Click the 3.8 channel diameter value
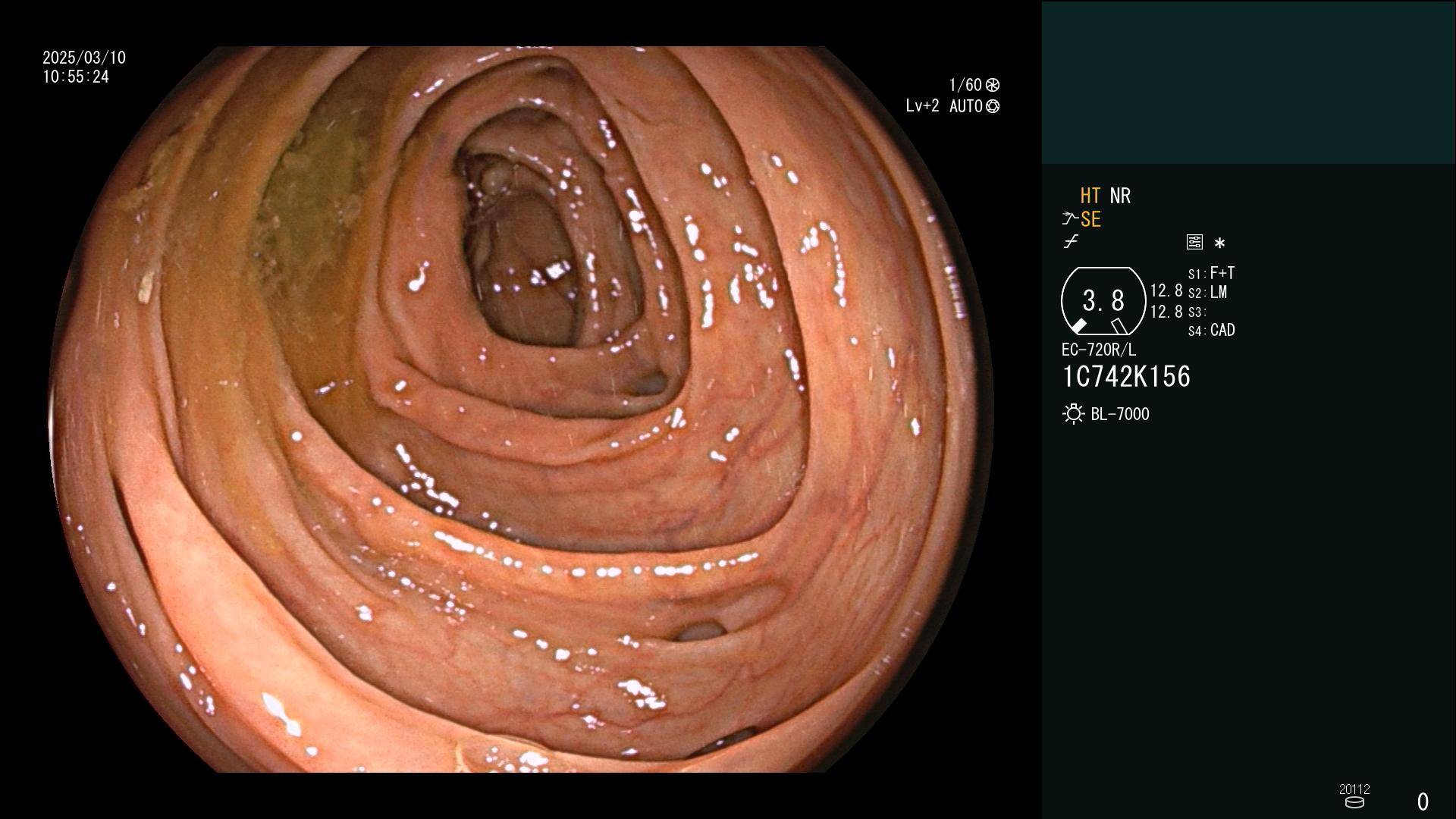 [1103, 301]
